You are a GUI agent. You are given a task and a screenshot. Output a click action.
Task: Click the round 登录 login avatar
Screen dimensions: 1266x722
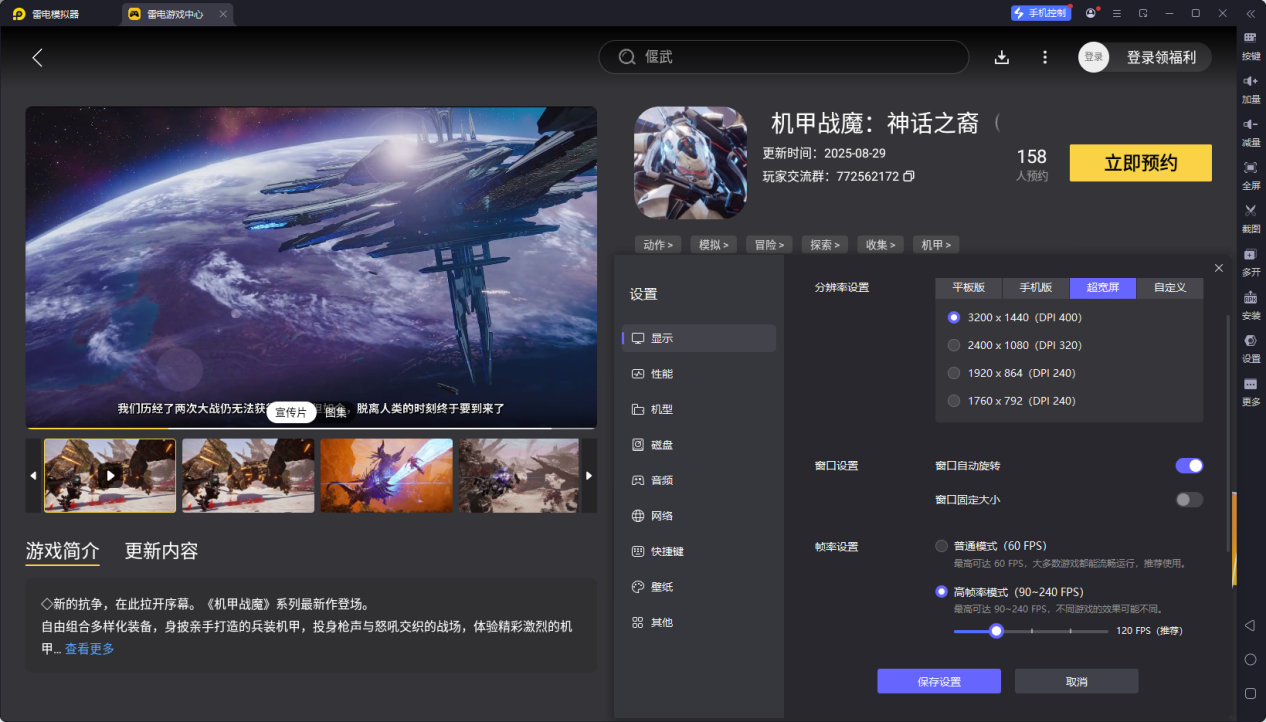[1094, 57]
